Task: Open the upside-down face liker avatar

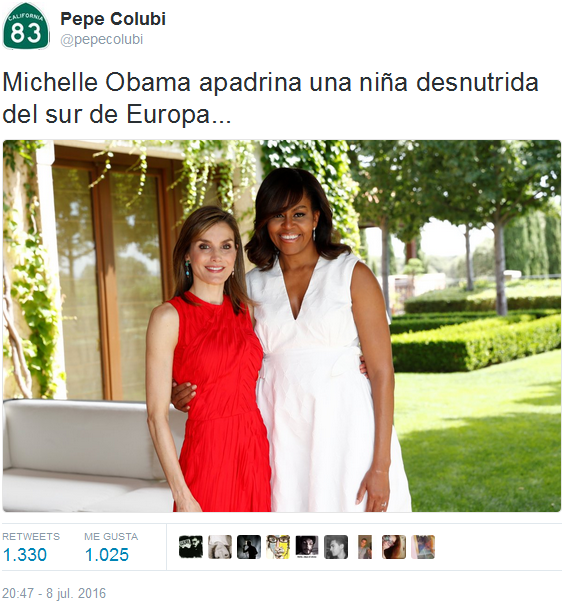Action: pyautogui.click(x=220, y=547)
